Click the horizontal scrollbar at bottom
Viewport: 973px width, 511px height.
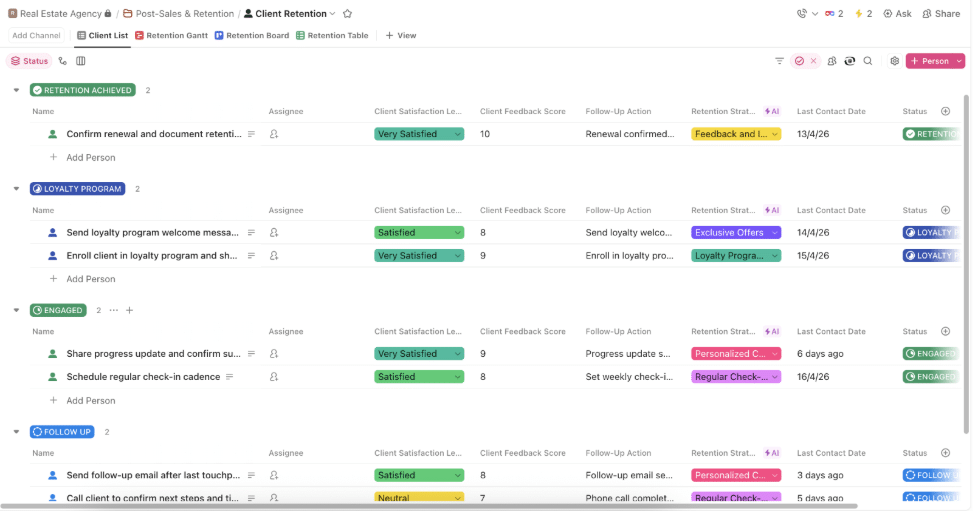(x=429, y=507)
